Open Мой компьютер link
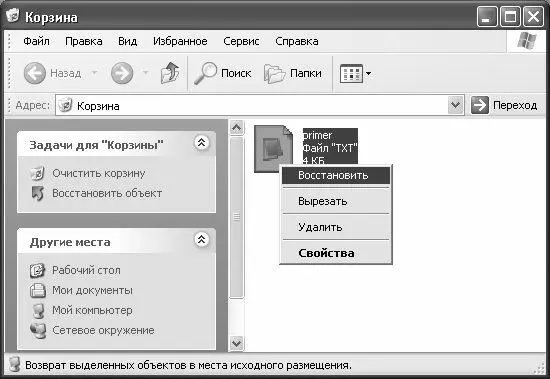 coord(92,310)
